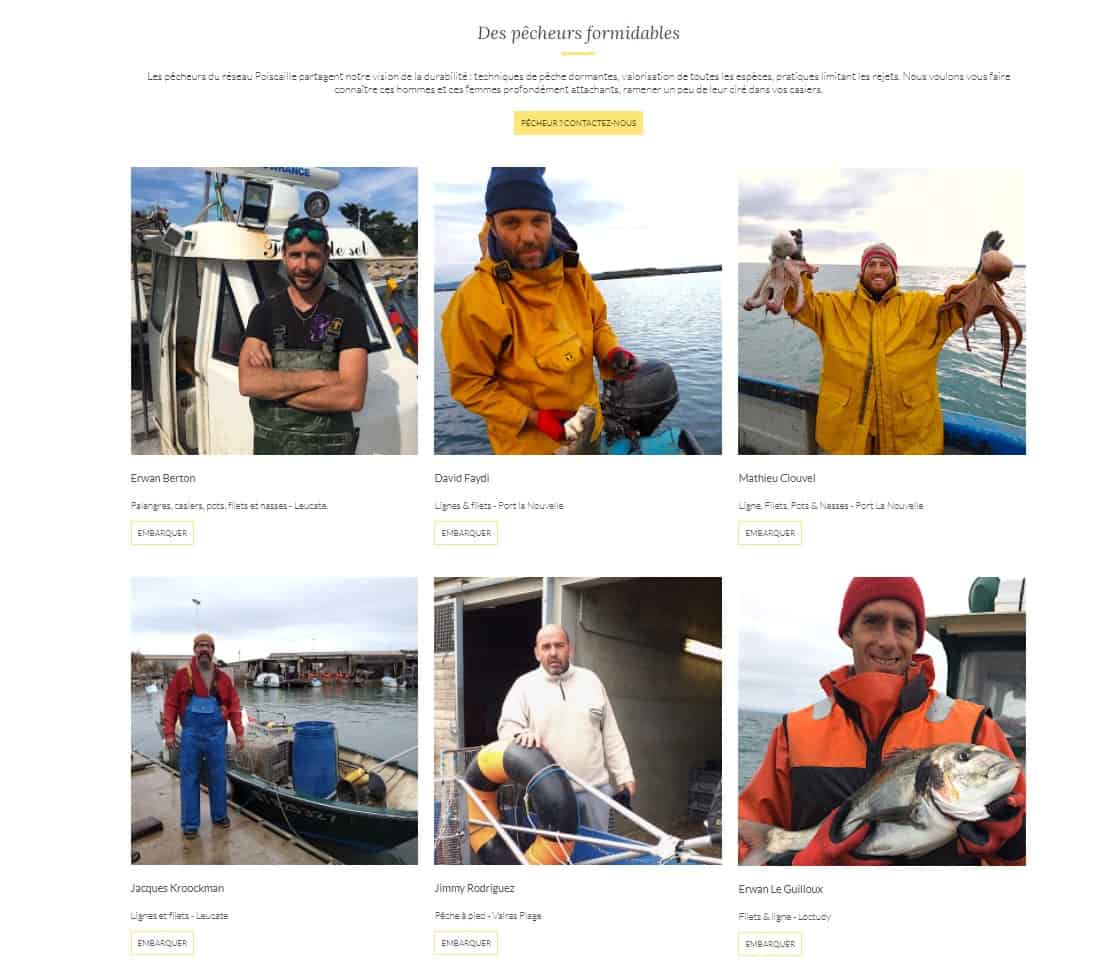Open Erwan Berton's photo thumbnail
The width and height of the screenshot is (1117, 972).
(274, 311)
